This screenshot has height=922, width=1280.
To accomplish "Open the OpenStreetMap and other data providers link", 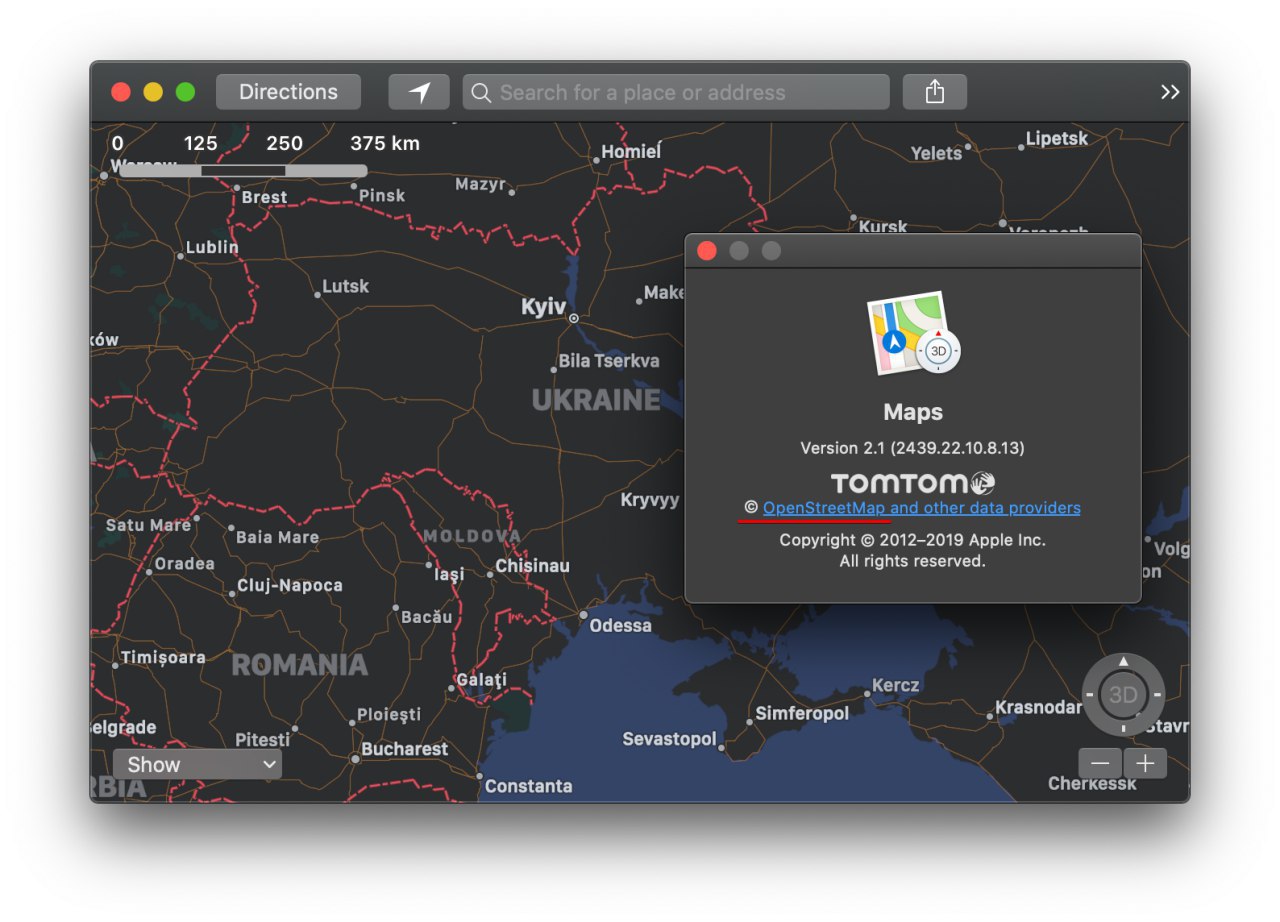I will (x=921, y=508).
